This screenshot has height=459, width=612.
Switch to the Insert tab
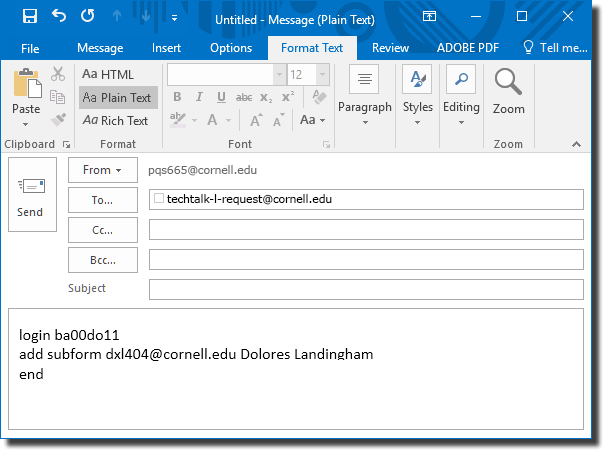[x=166, y=48]
